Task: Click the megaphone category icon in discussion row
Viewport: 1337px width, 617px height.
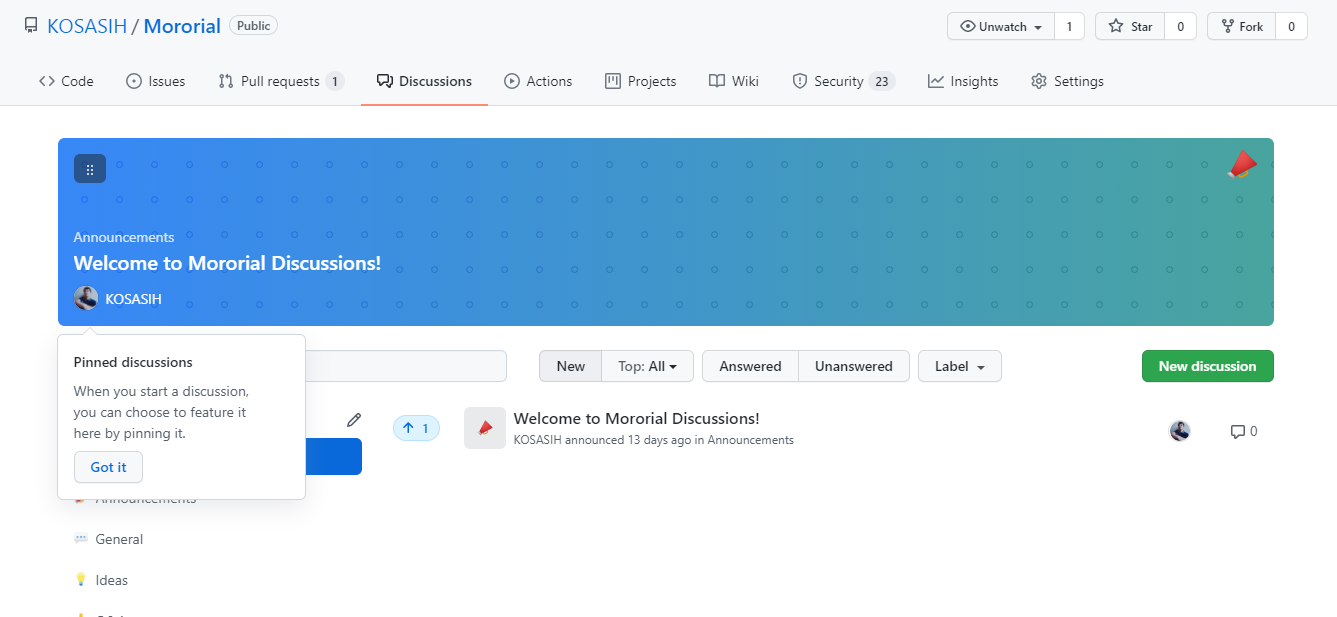Action: [x=485, y=428]
